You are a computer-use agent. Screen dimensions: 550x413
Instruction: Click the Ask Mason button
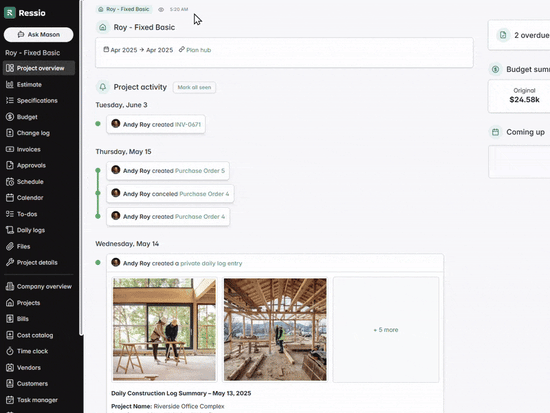[x=39, y=34]
